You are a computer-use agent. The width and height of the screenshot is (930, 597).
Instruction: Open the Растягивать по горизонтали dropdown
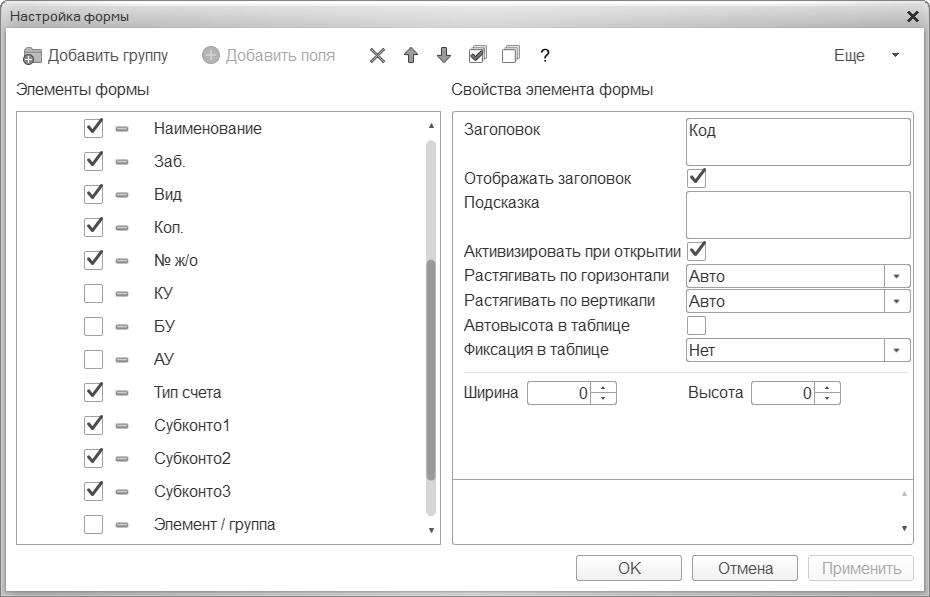pyautogui.click(x=897, y=276)
